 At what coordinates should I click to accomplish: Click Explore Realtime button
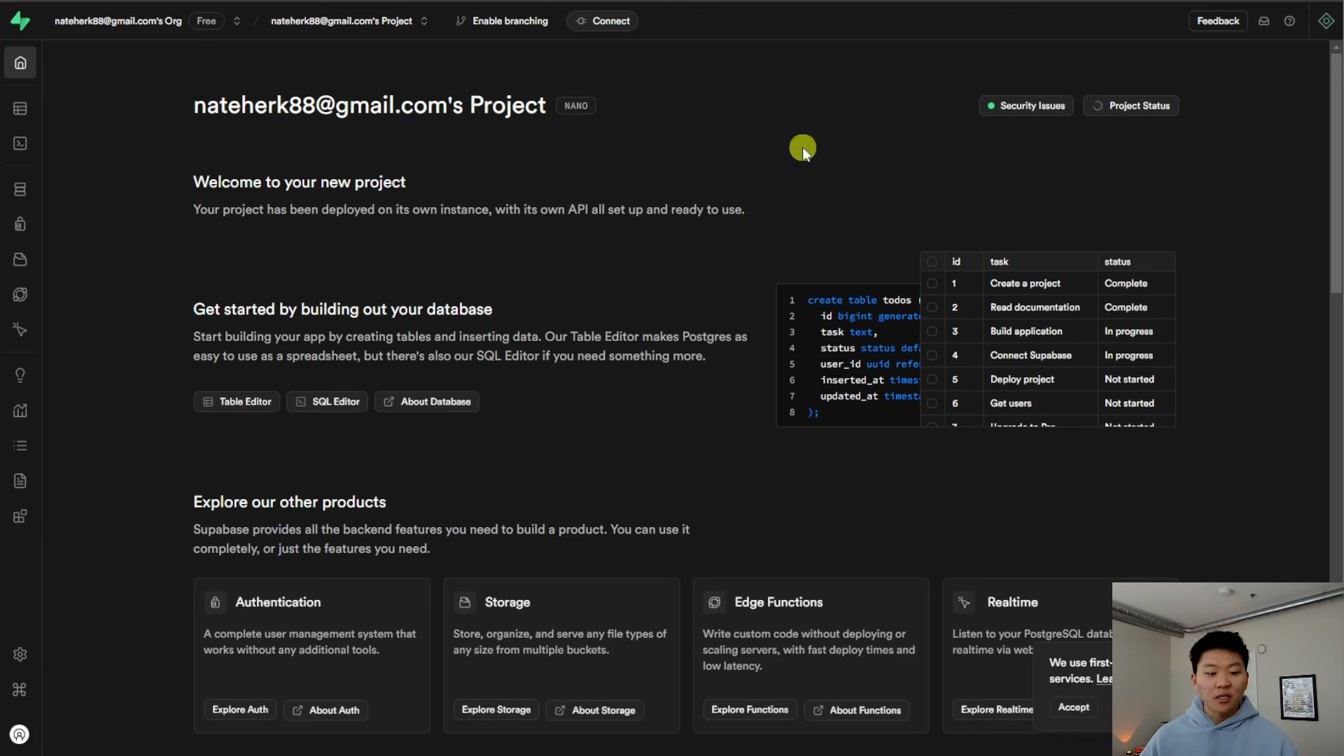pos(996,710)
